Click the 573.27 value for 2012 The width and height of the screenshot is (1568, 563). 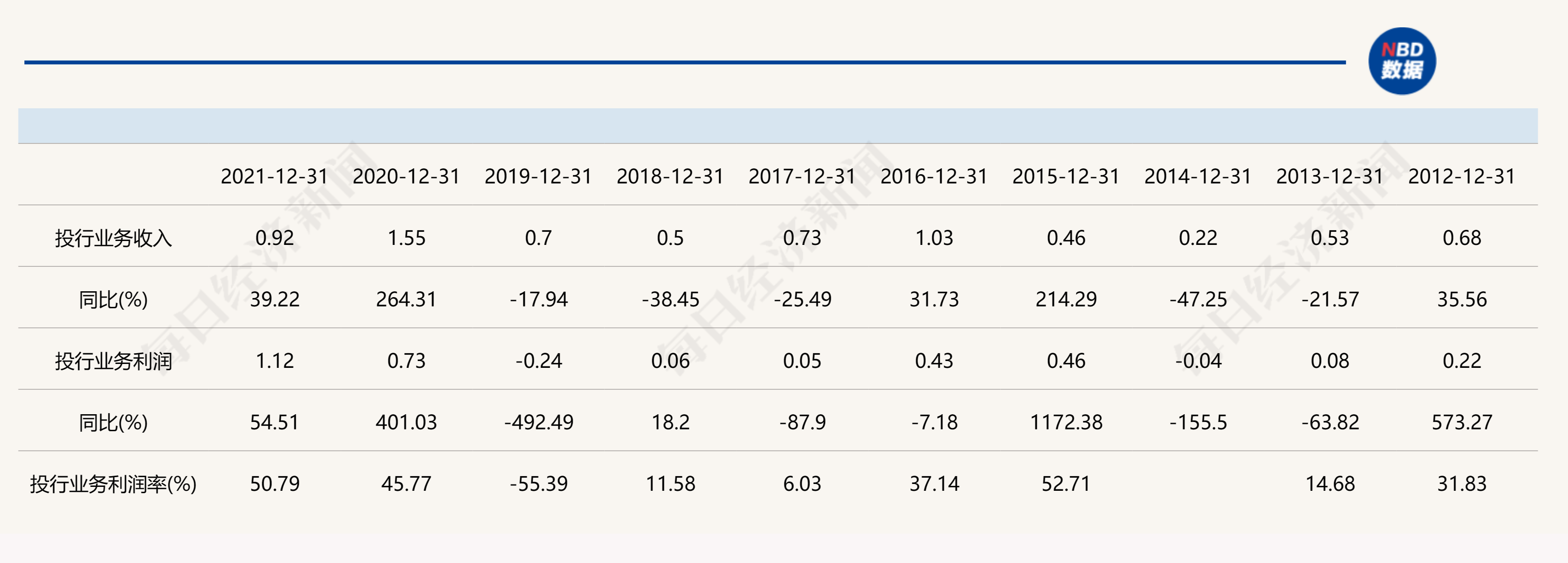[x=1462, y=422]
